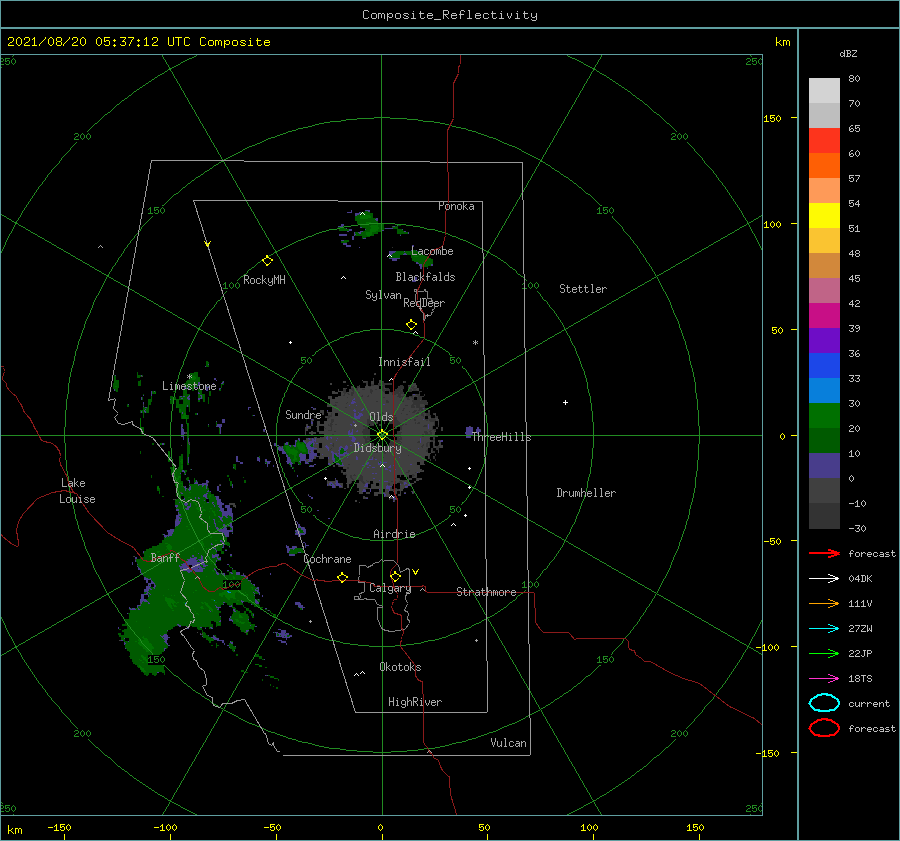The image size is (900, 841).
Task: Click the Airdrie town label
Action: 394,534
